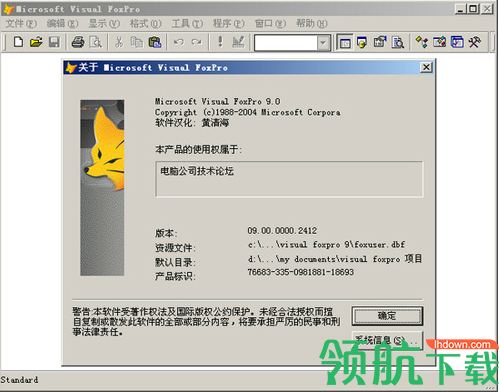This screenshot has width=499, height=392.
Task: Close the main Visual FoxPro window
Action: (x=487, y=9)
